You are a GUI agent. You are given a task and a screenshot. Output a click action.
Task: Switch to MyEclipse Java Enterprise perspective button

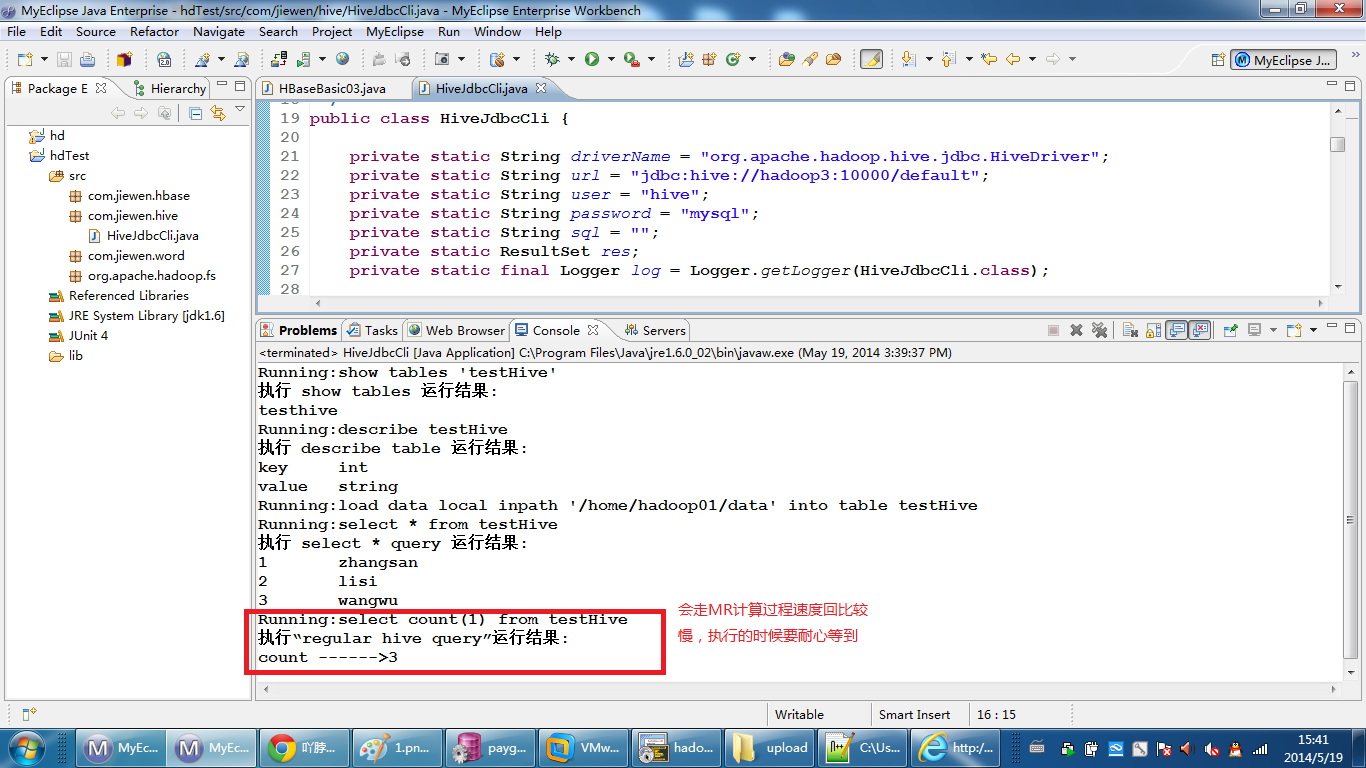point(1283,60)
